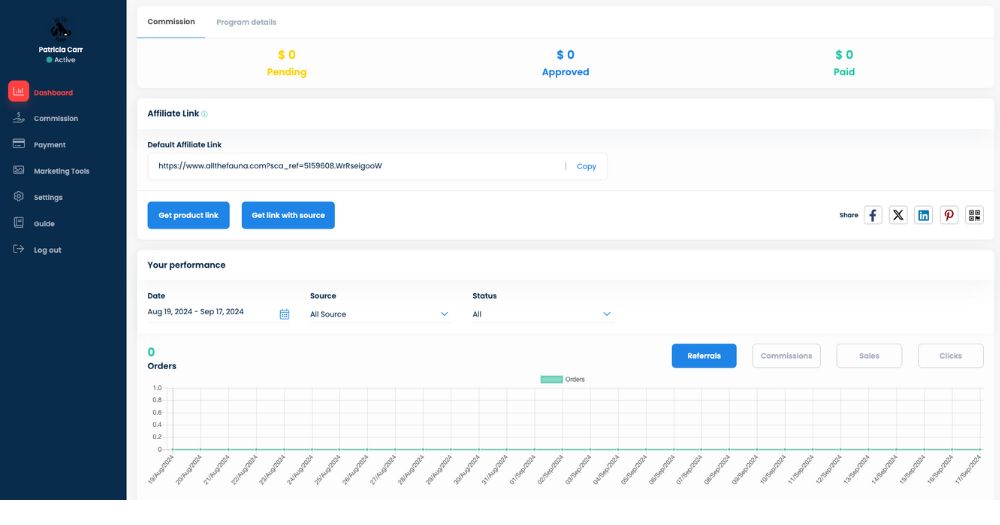Click the info icon beside Affiliate Link
The image size is (1000, 525).
(x=205, y=114)
